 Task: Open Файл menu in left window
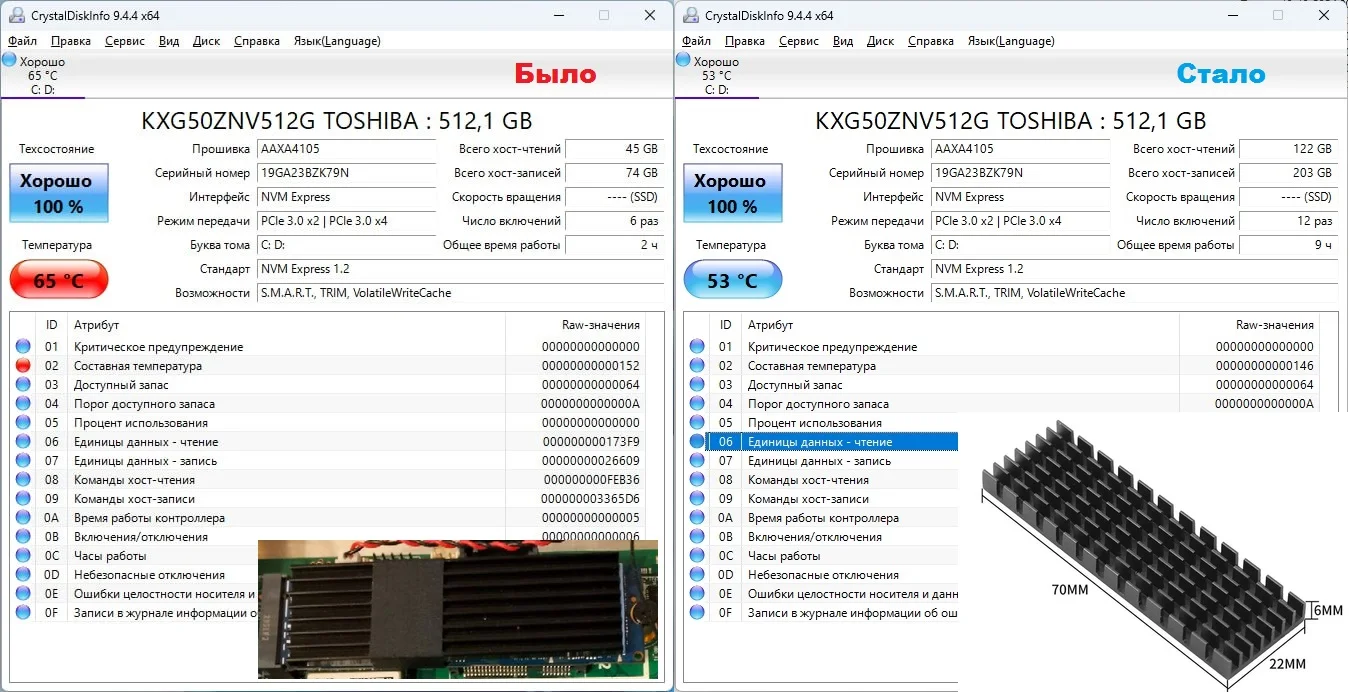point(22,41)
